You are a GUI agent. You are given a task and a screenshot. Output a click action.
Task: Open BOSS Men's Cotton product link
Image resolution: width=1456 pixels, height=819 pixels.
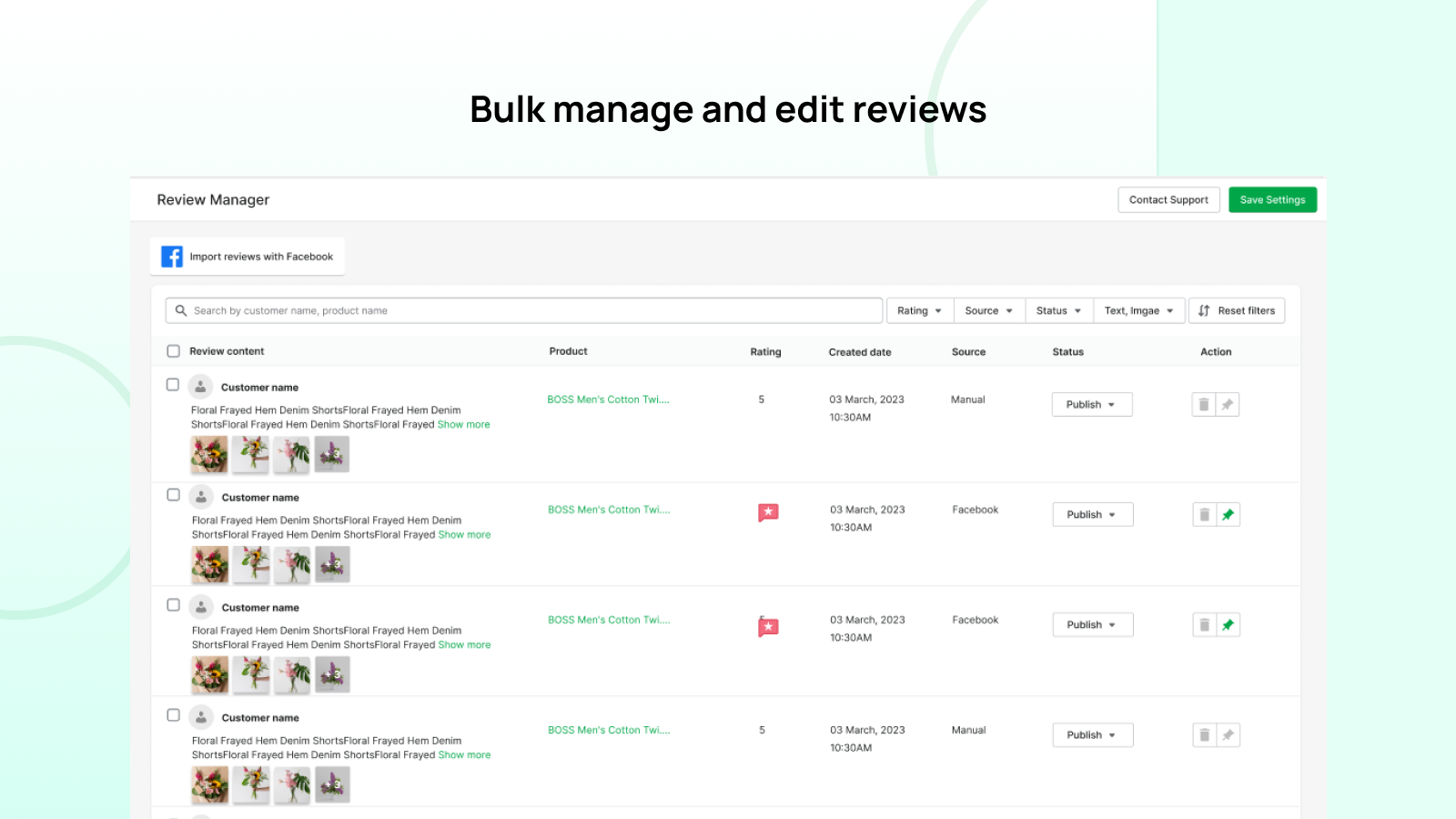(x=609, y=399)
